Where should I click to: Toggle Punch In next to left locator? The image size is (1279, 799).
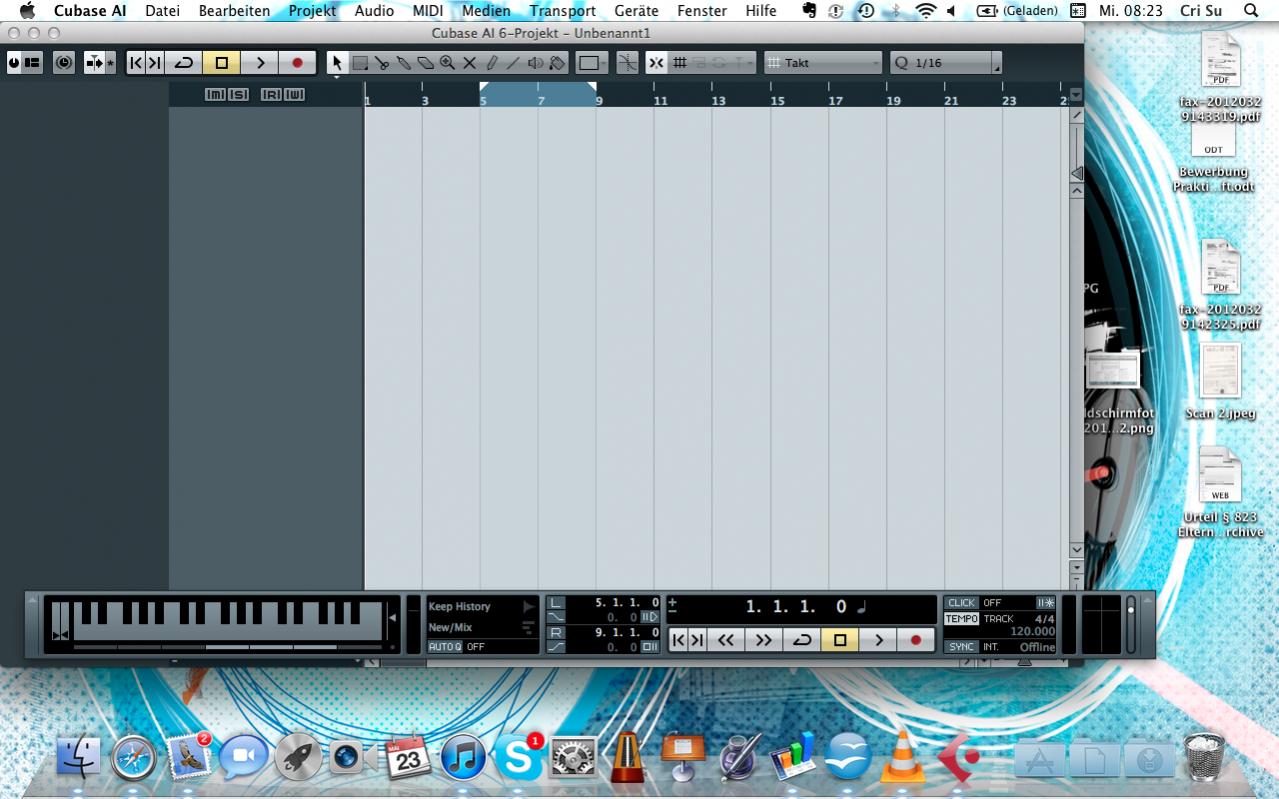[650, 617]
